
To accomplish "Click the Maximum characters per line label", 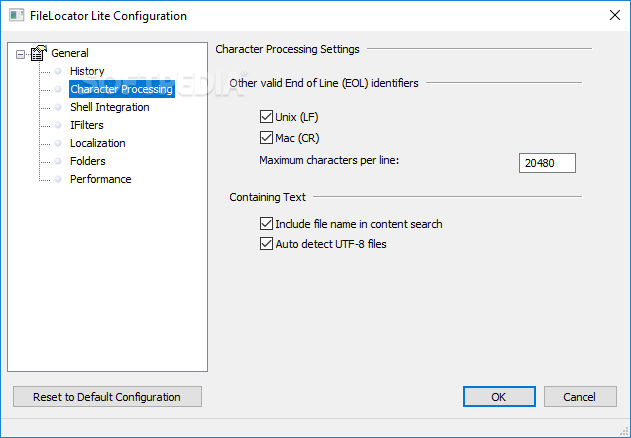I will click(329, 160).
